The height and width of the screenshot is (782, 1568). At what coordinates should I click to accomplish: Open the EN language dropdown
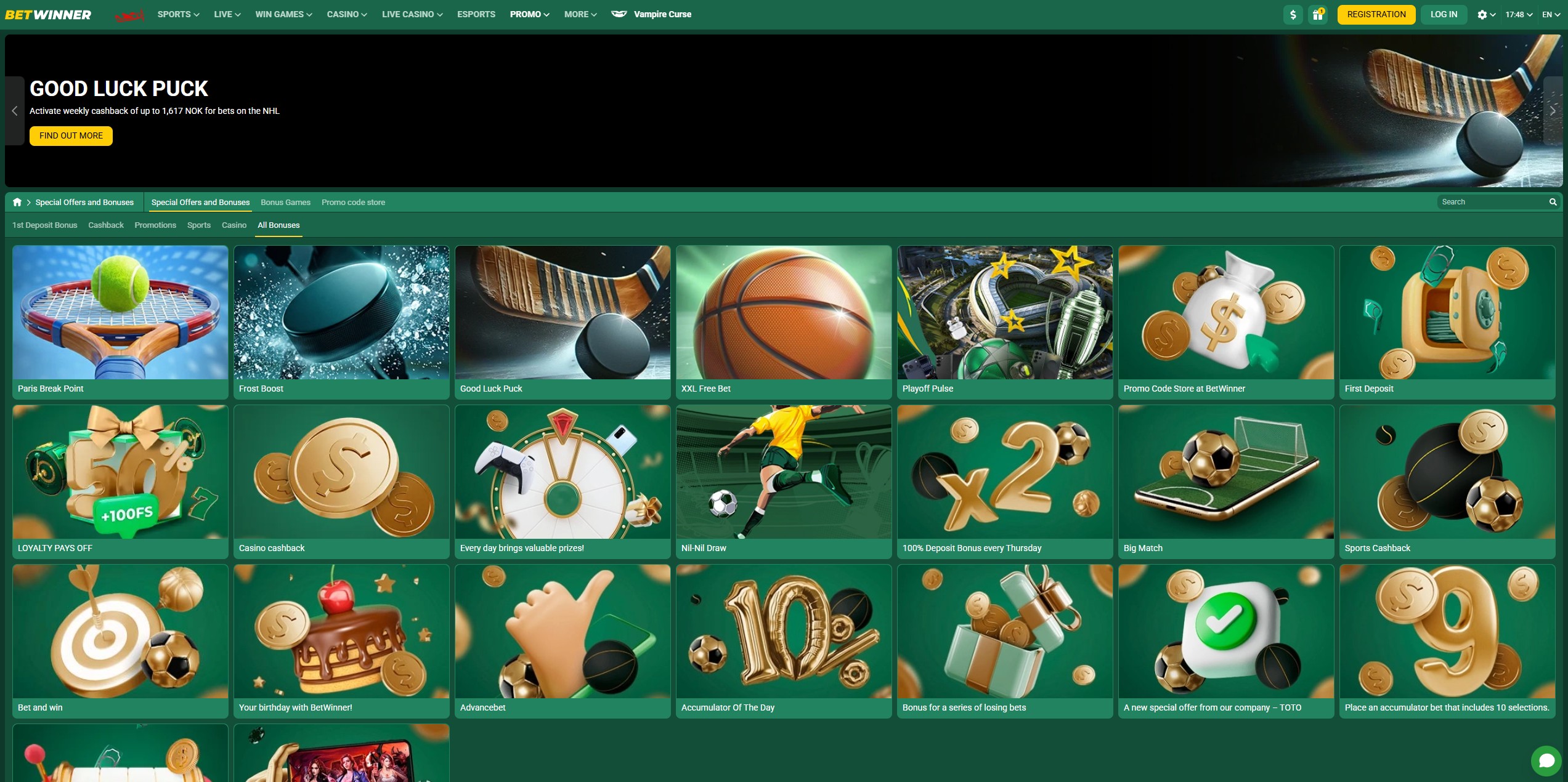(1551, 14)
